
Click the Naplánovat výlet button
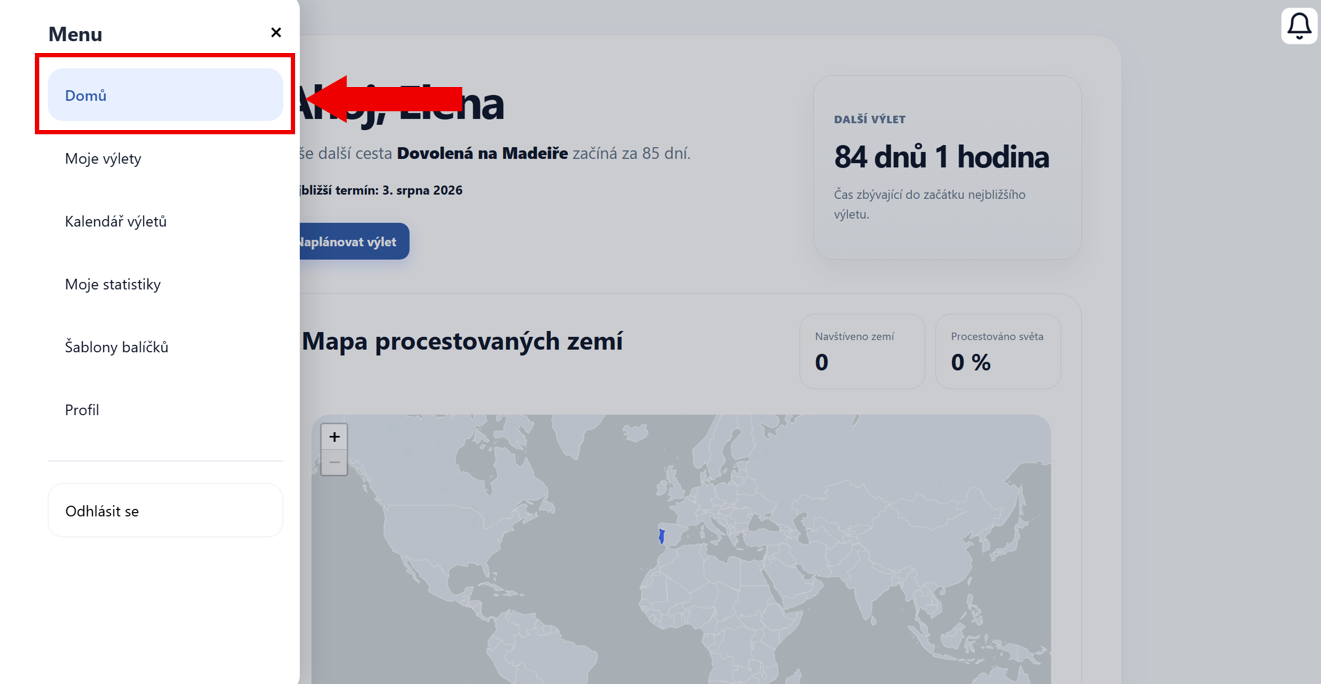[x=354, y=241]
